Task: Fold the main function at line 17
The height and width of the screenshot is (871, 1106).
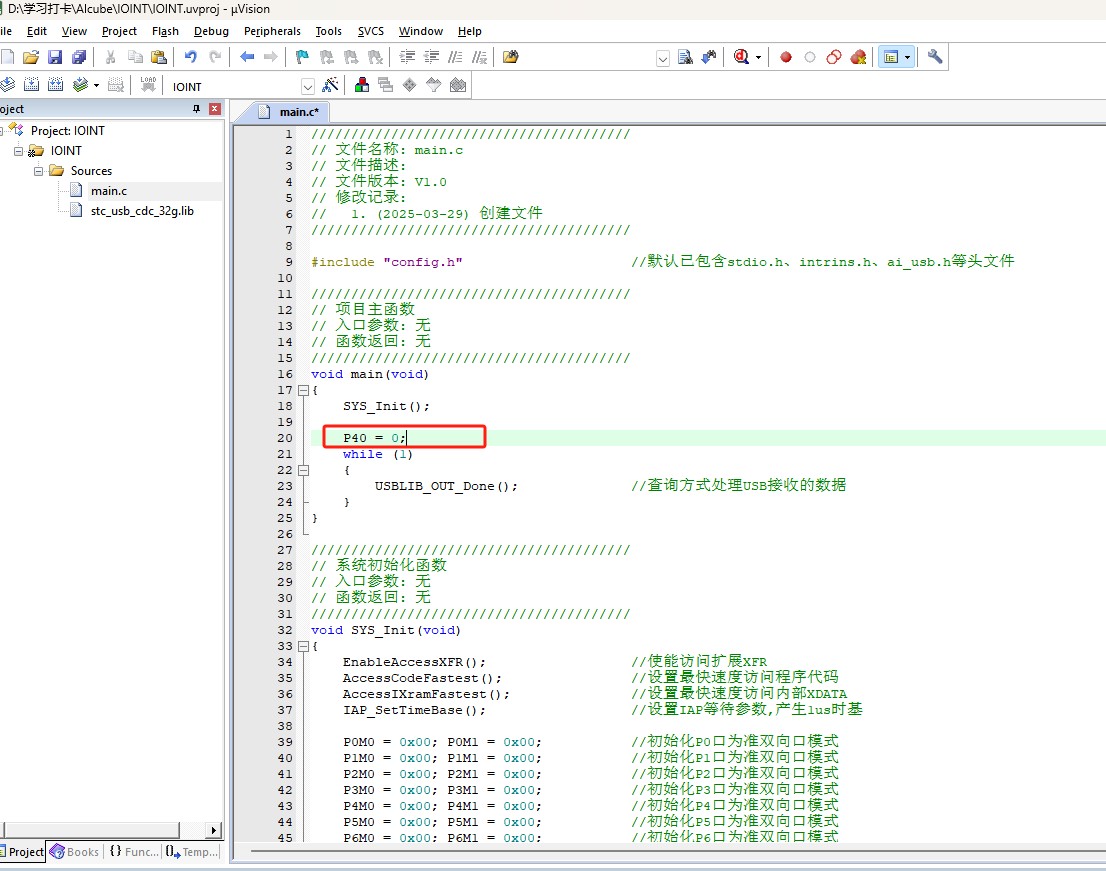Action: pos(303,390)
